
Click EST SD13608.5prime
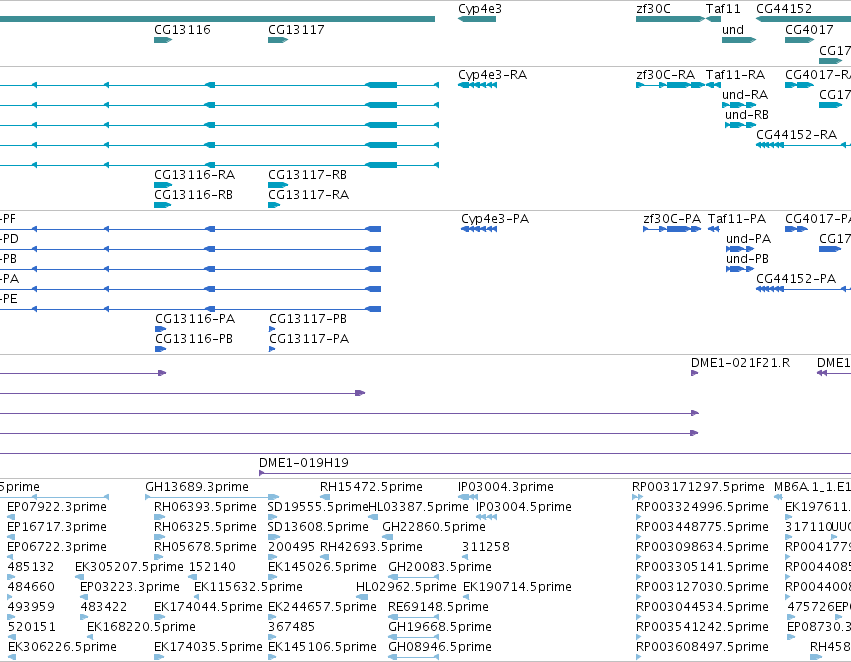318,527
